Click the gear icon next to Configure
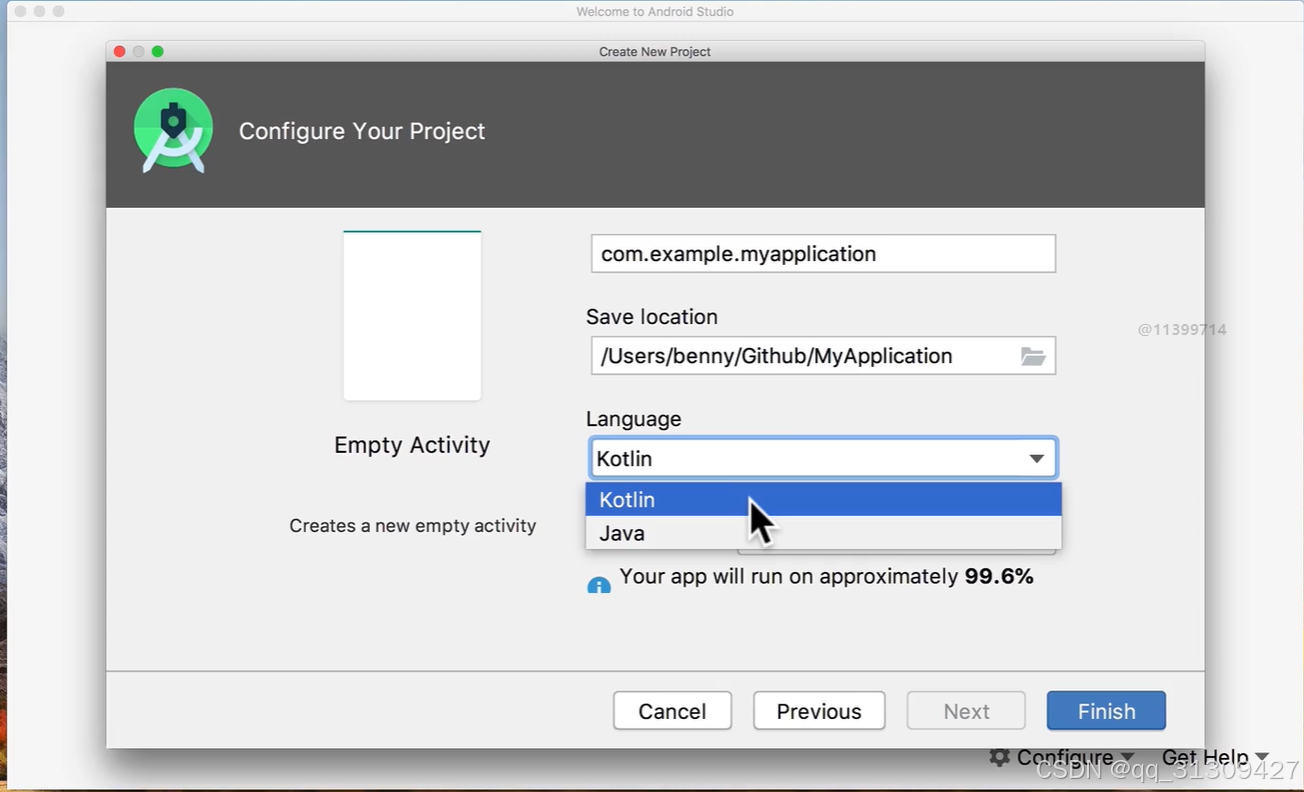 998,757
